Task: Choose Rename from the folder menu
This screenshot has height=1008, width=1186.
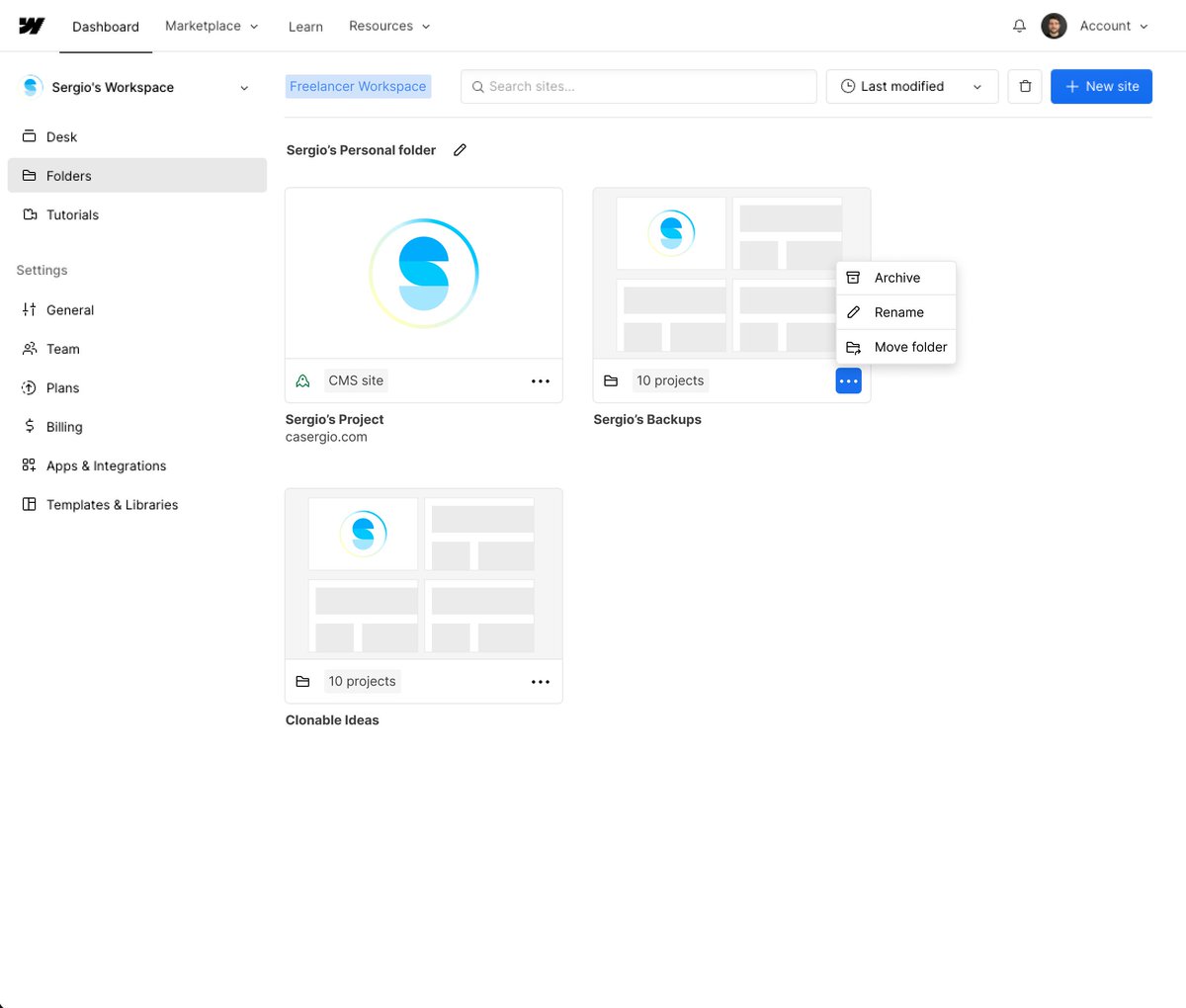Action: click(895, 312)
